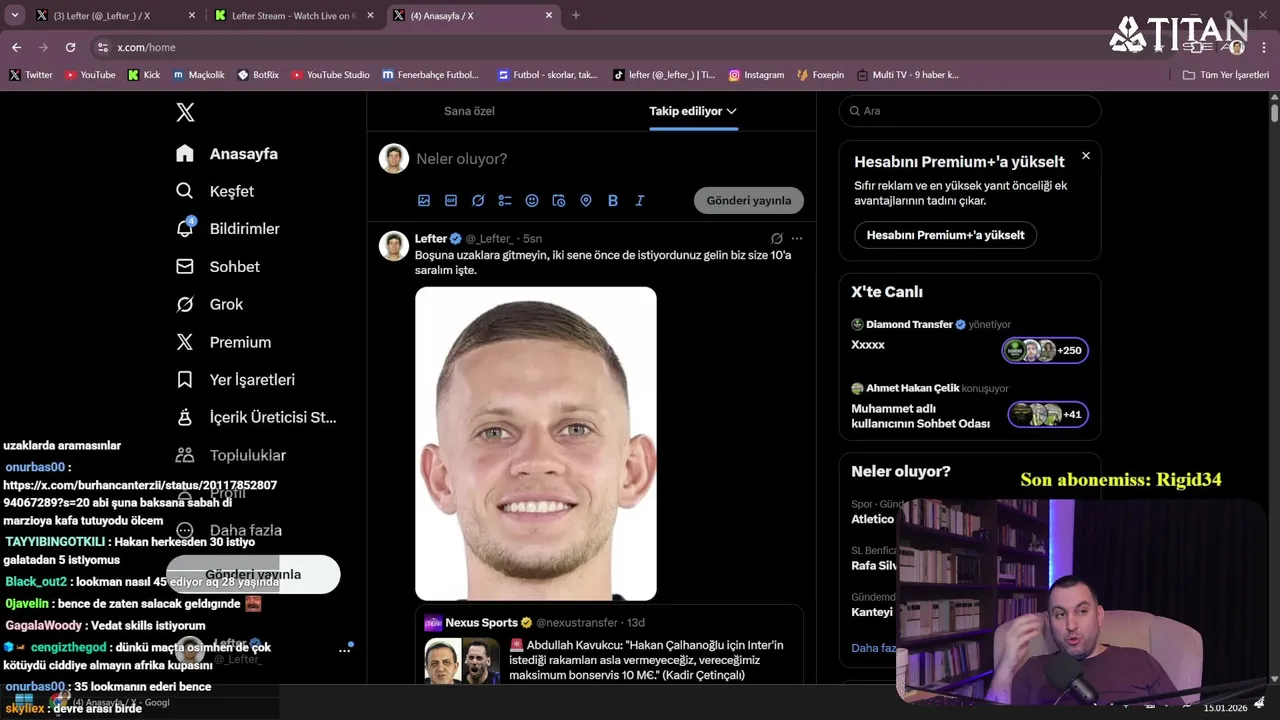Add location tag in composer

pyautogui.click(x=586, y=200)
